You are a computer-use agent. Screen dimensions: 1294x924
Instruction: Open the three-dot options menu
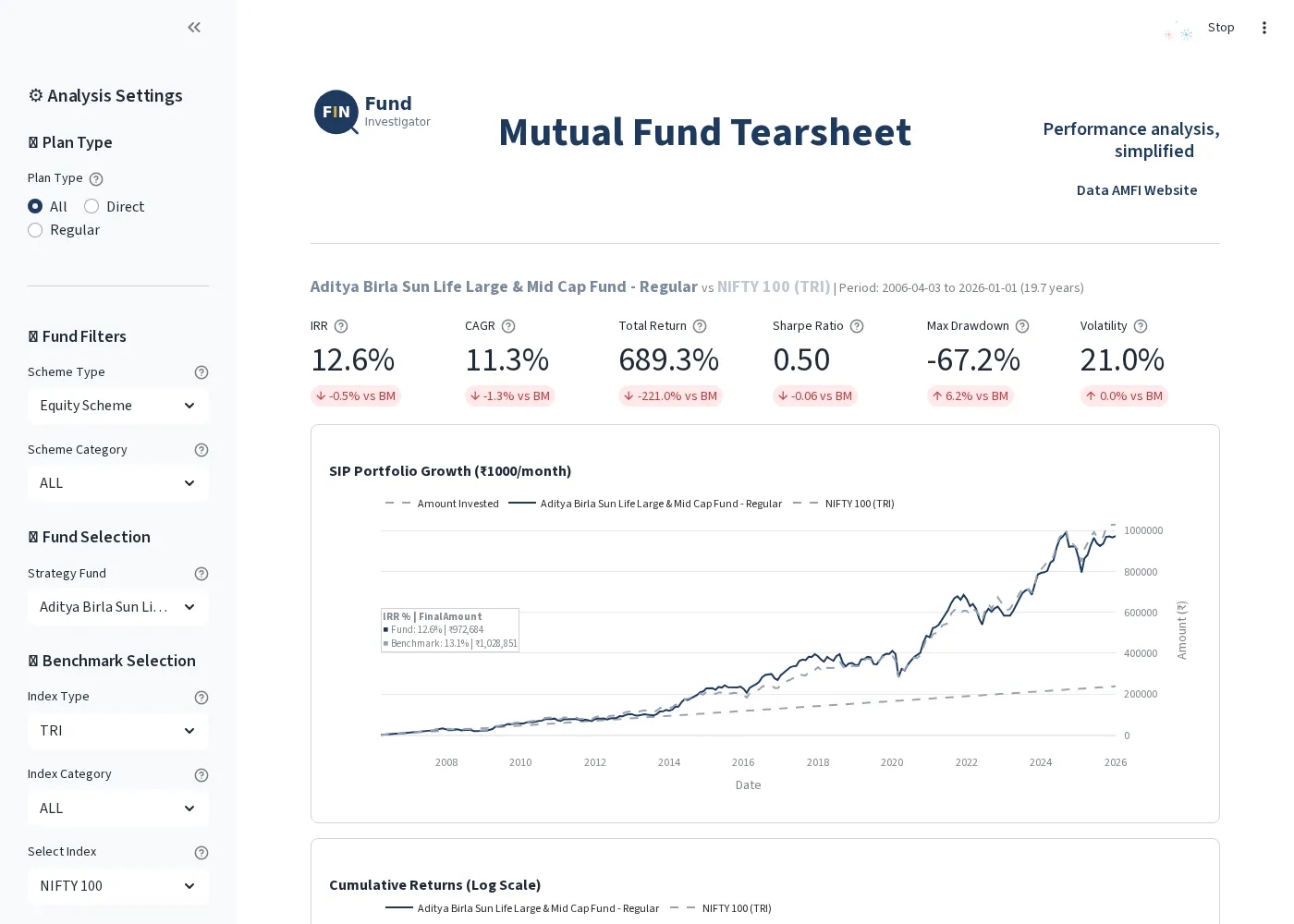coord(1264,28)
